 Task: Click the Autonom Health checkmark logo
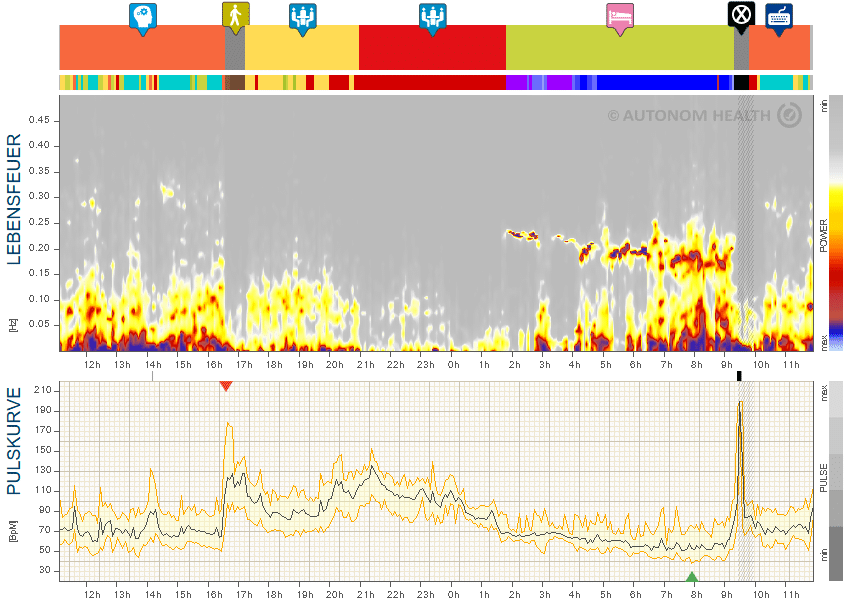789,115
